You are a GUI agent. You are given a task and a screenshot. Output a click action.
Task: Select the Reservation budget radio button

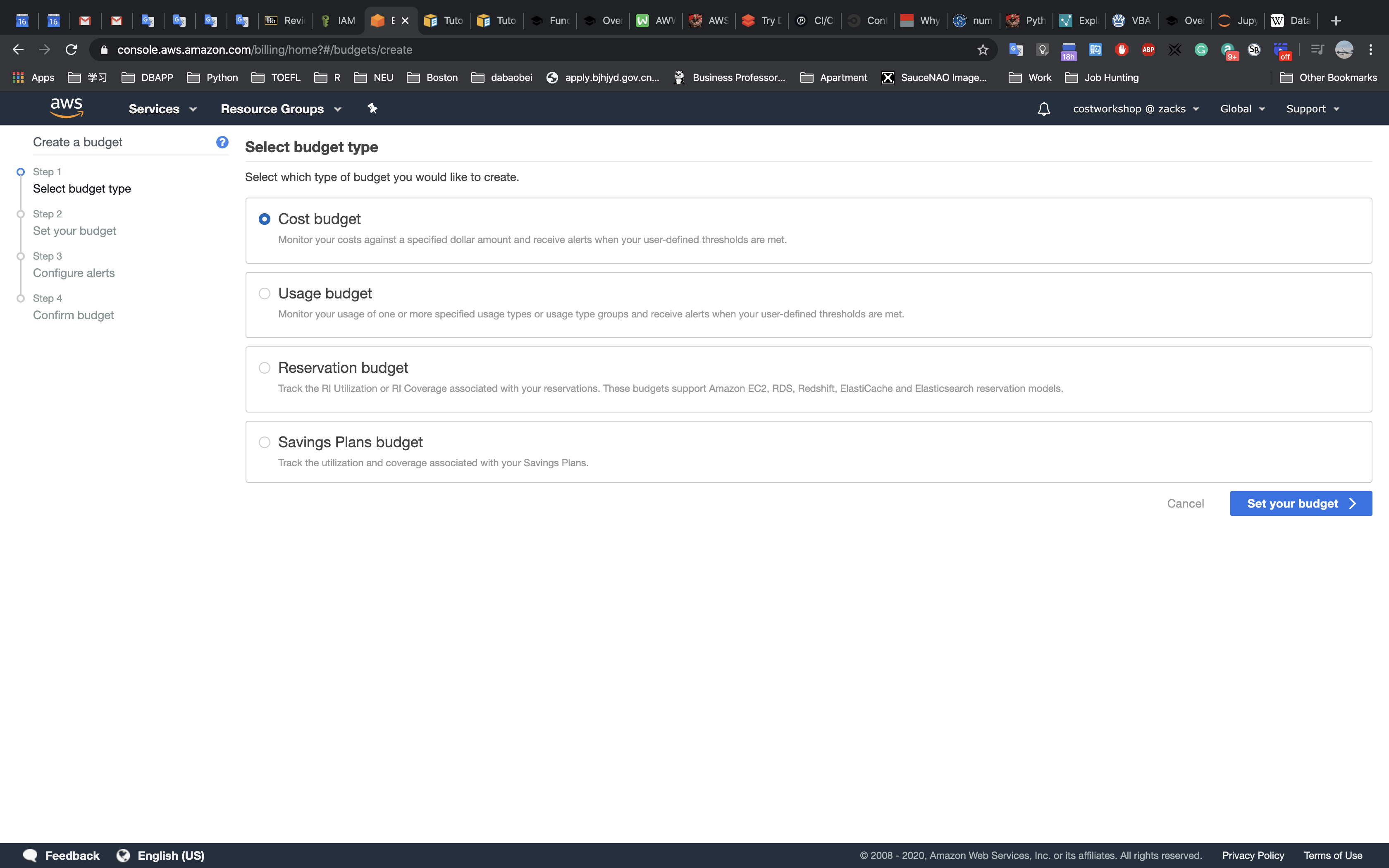(264, 368)
